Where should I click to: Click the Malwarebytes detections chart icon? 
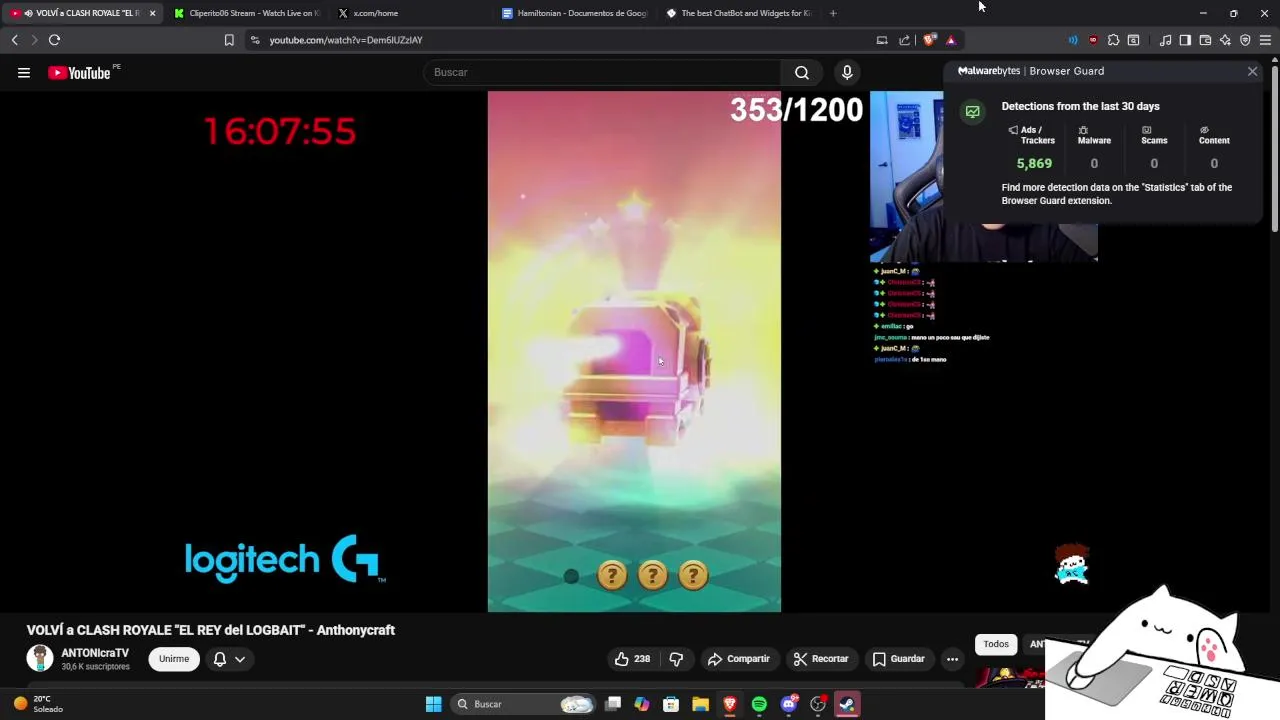pos(973,112)
